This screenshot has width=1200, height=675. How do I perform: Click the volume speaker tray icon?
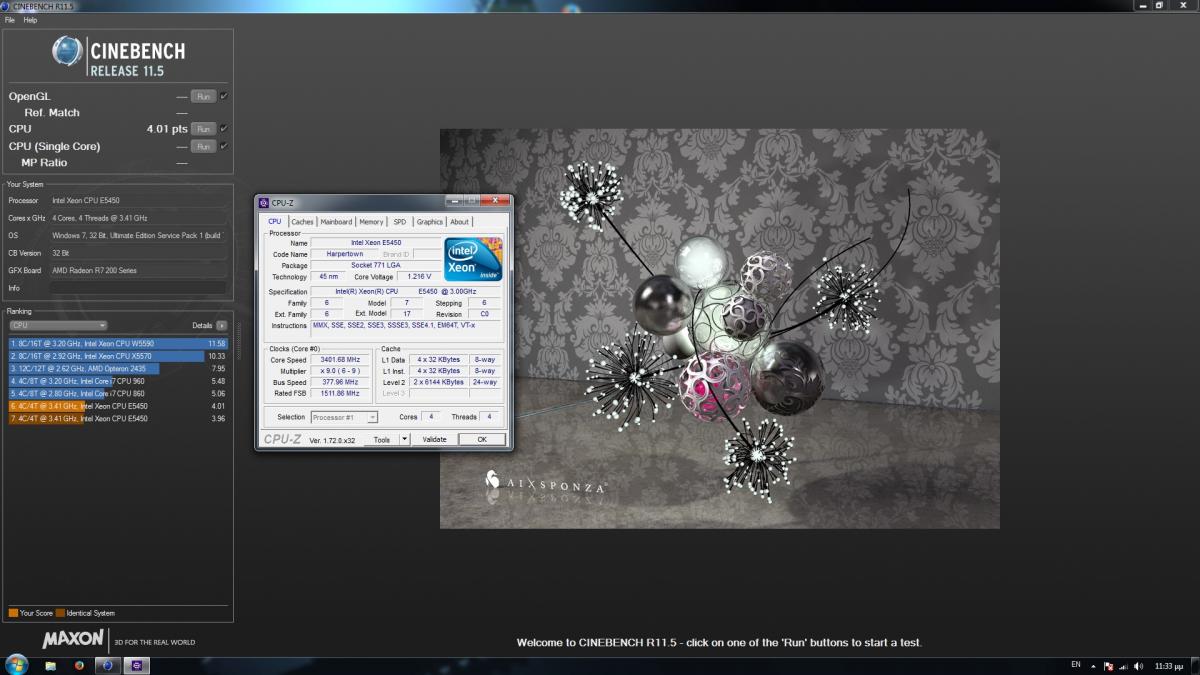click(x=1138, y=666)
